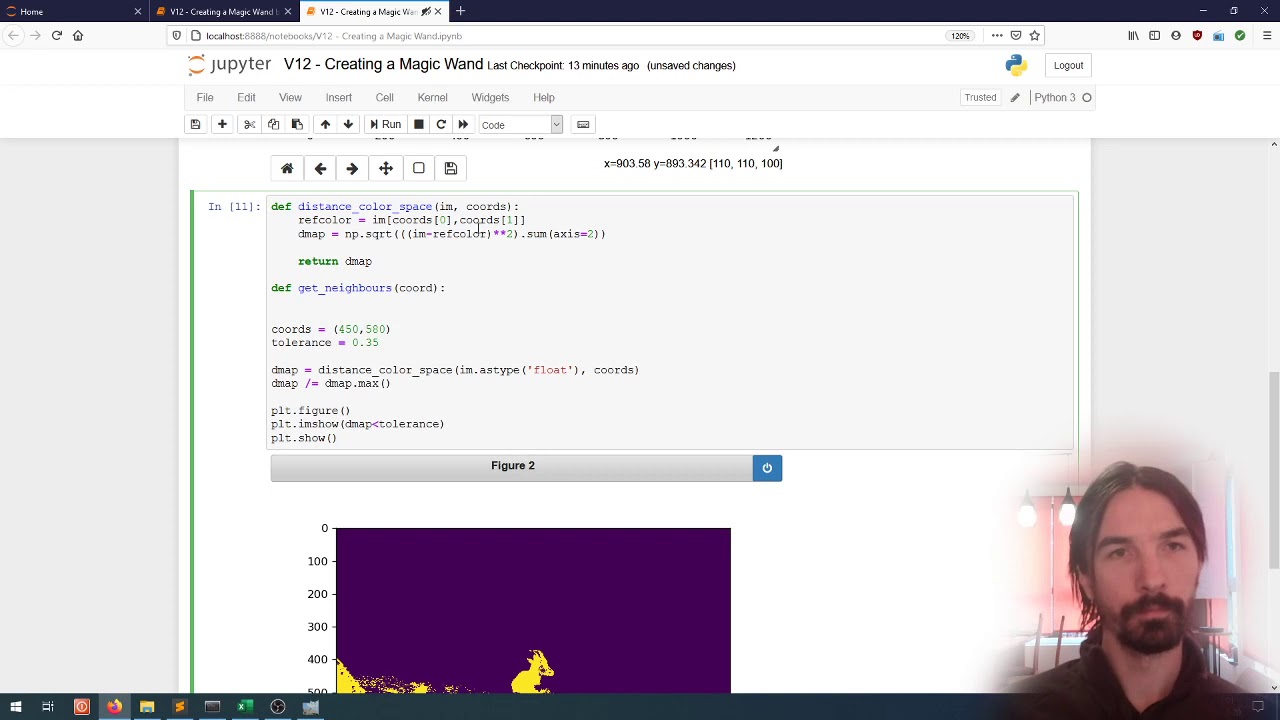
Task: Open the File menu
Action: pyautogui.click(x=205, y=97)
